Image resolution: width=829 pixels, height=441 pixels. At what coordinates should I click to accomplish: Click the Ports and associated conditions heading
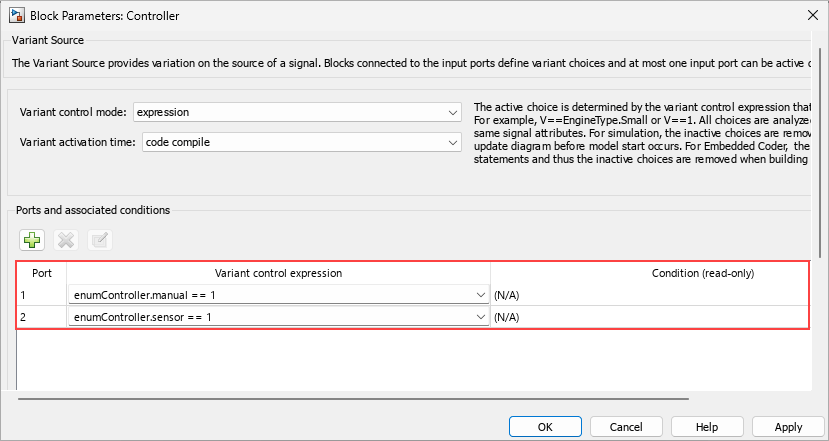pyautogui.click(x=93, y=210)
